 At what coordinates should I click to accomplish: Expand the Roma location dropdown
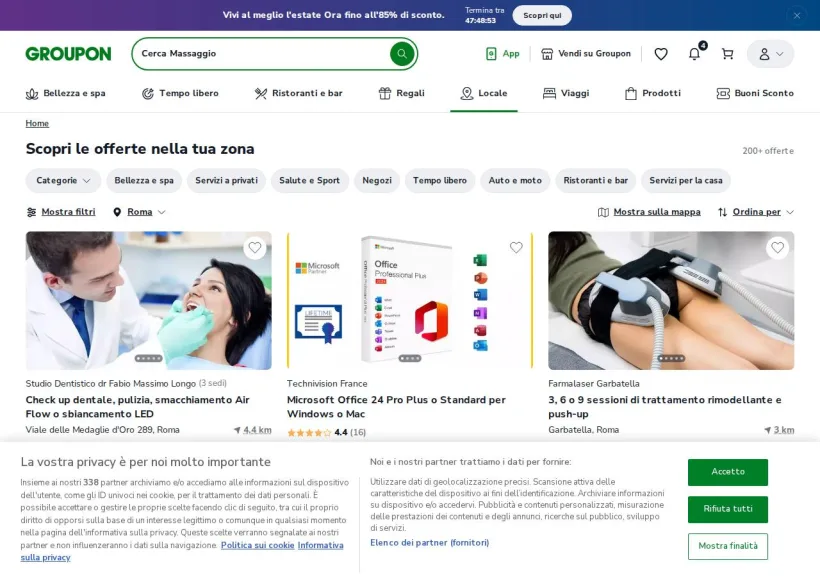point(139,212)
